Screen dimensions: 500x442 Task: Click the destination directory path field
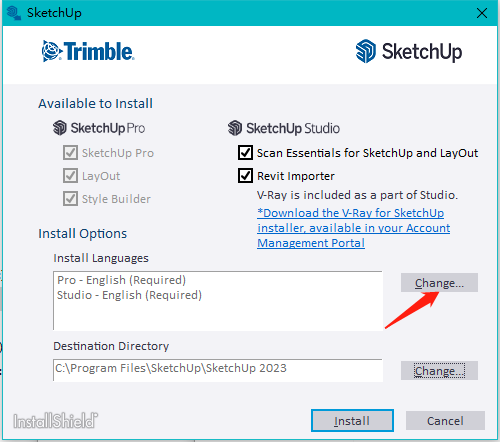pyautogui.click(x=218, y=370)
